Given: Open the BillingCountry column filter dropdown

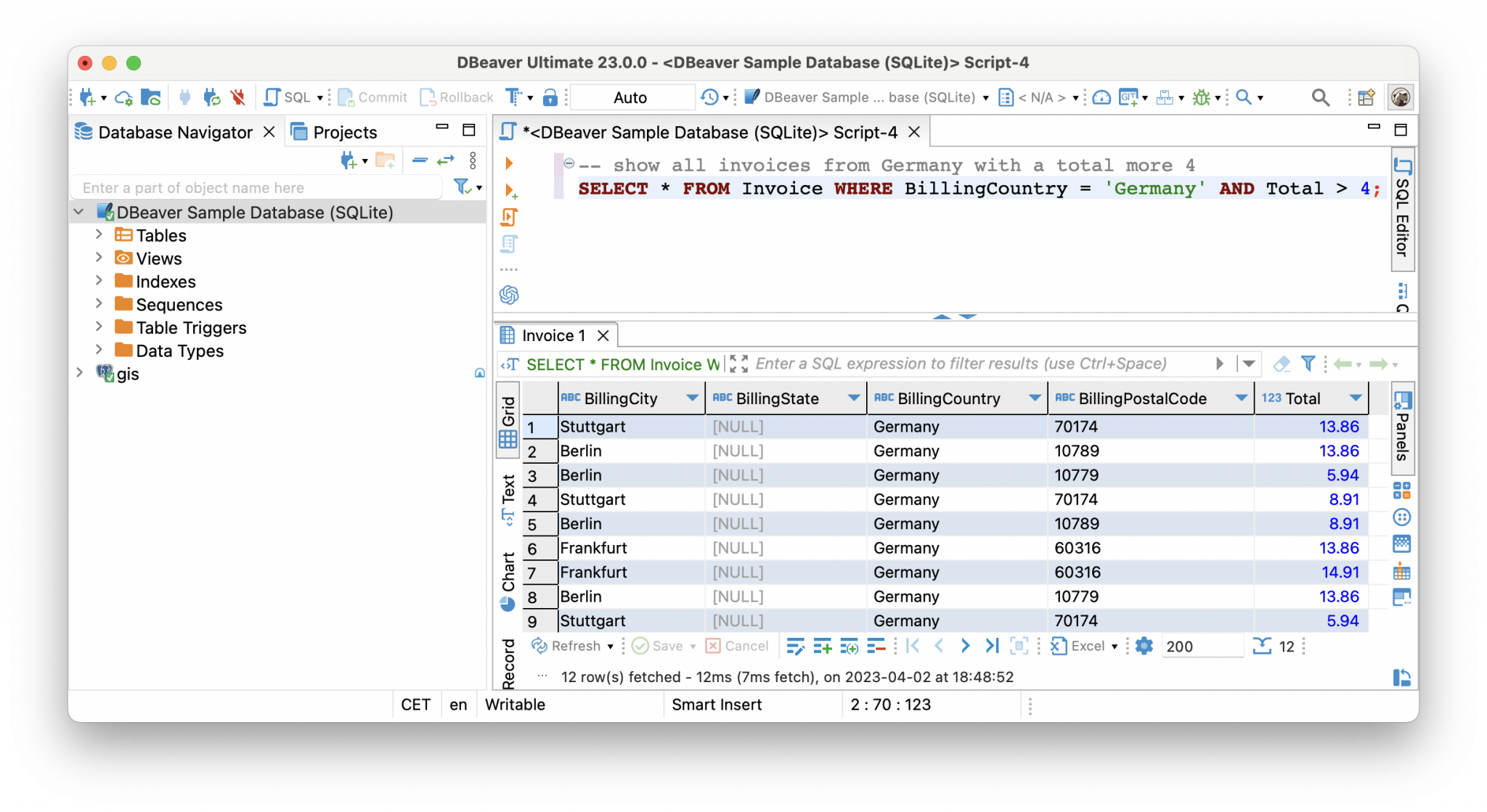Looking at the screenshot, I should [x=1036, y=398].
